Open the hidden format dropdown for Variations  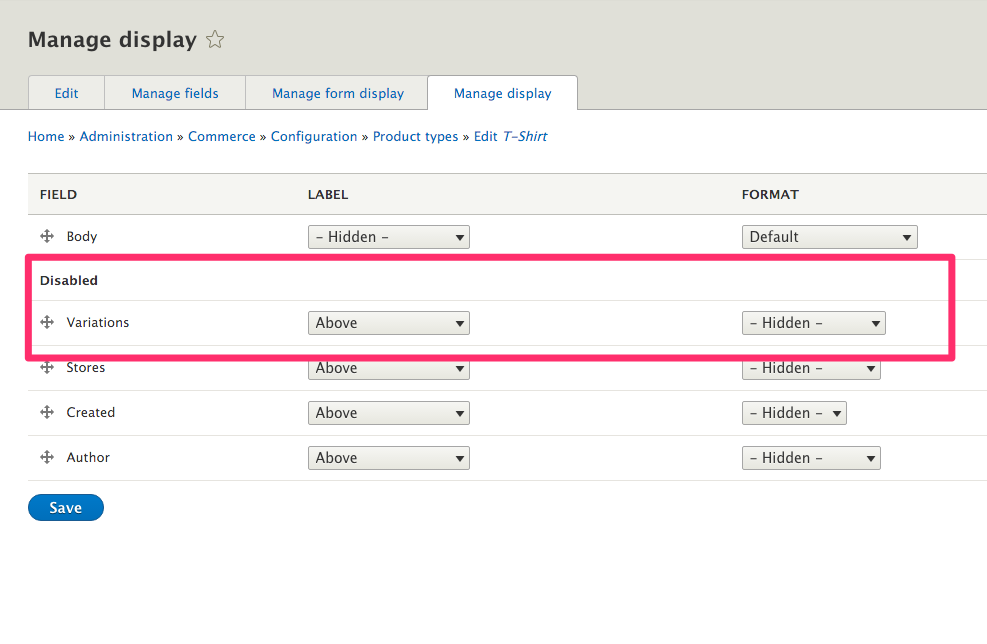813,322
